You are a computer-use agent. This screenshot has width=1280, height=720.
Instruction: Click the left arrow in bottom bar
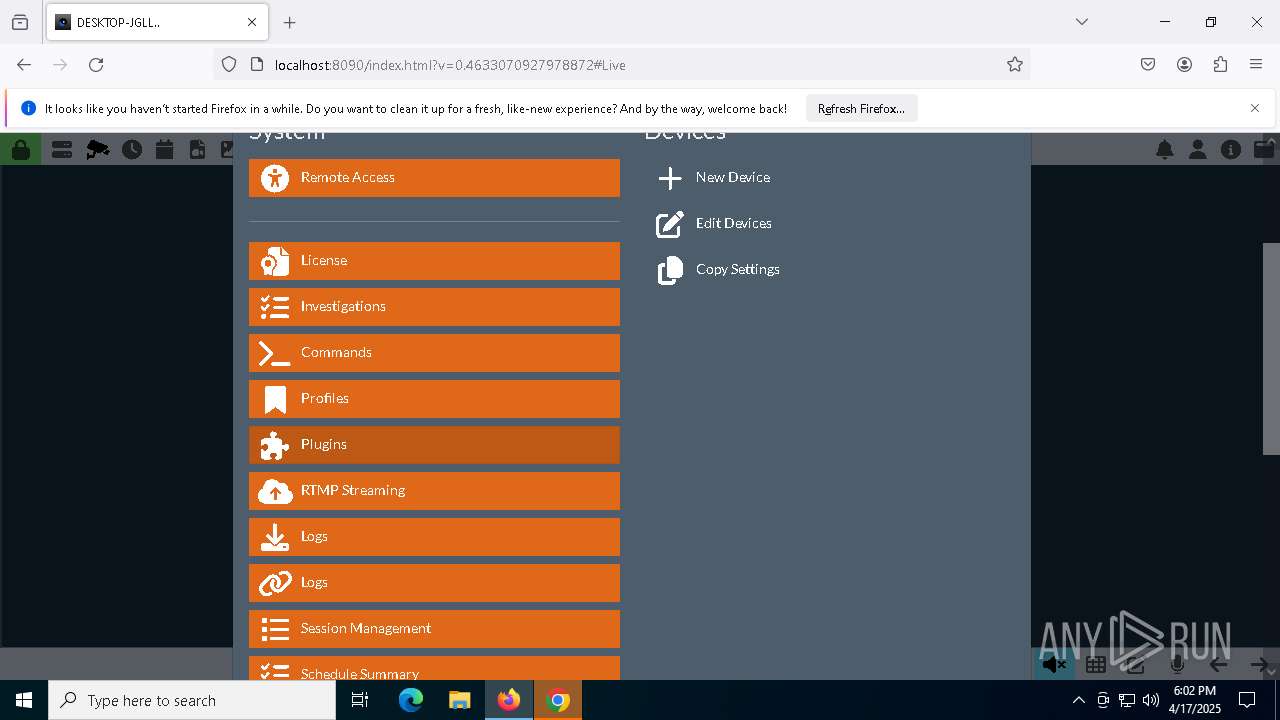point(1218,664)
